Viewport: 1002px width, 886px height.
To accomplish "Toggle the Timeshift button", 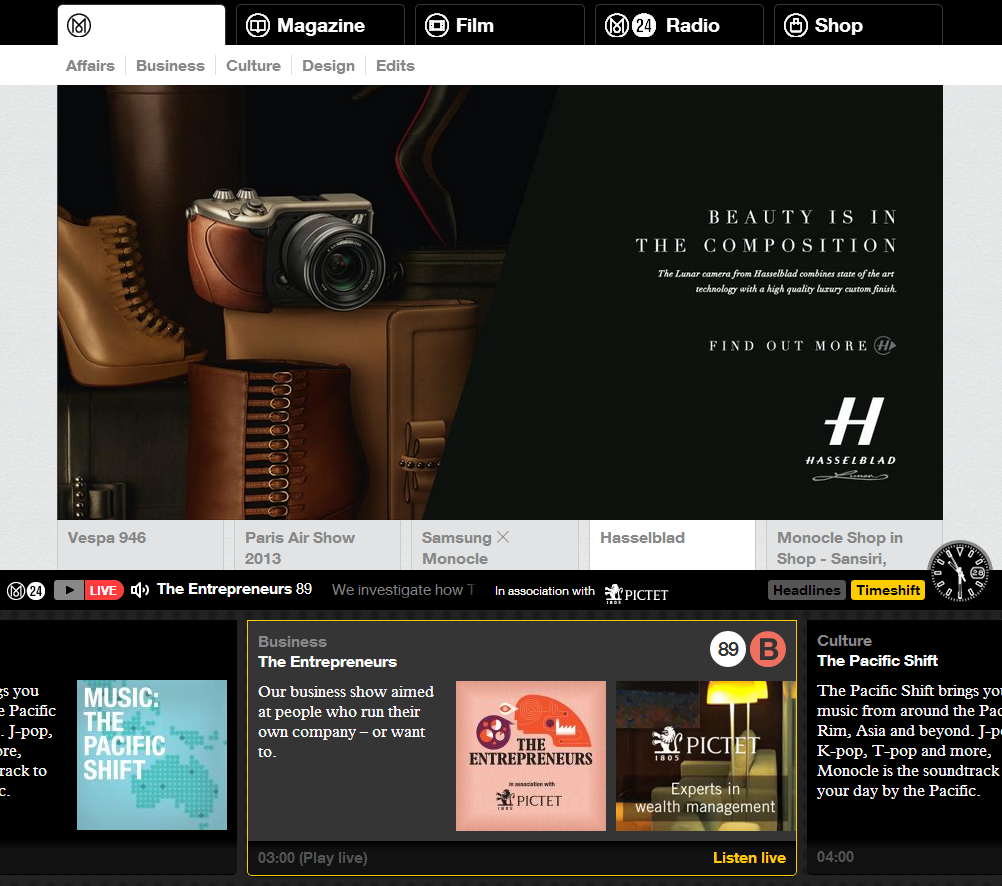I will [x=888, y=590].
